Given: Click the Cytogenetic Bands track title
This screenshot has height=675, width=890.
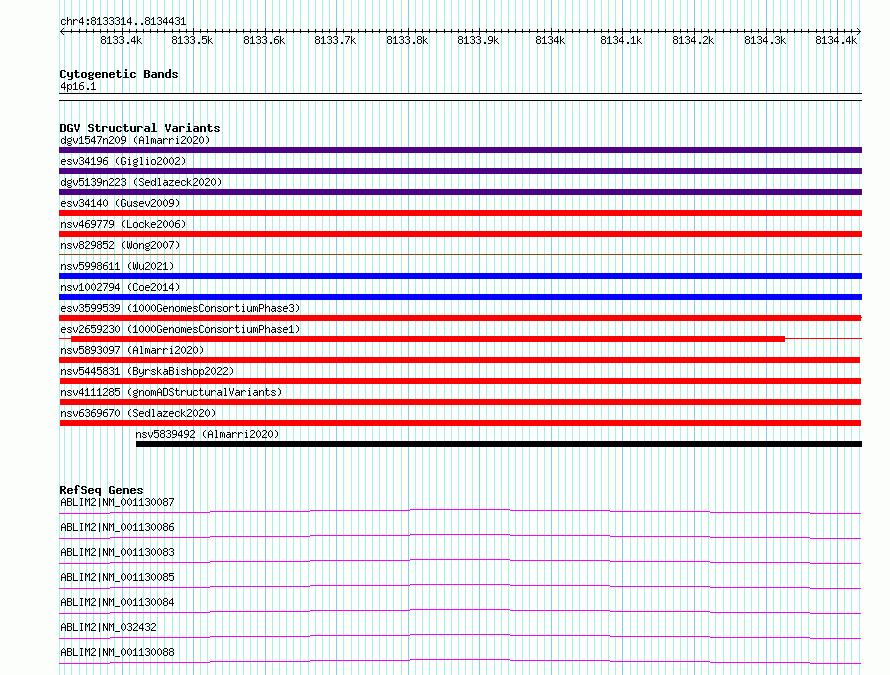Looking at the screenshot, I should [x=119, y=74].
